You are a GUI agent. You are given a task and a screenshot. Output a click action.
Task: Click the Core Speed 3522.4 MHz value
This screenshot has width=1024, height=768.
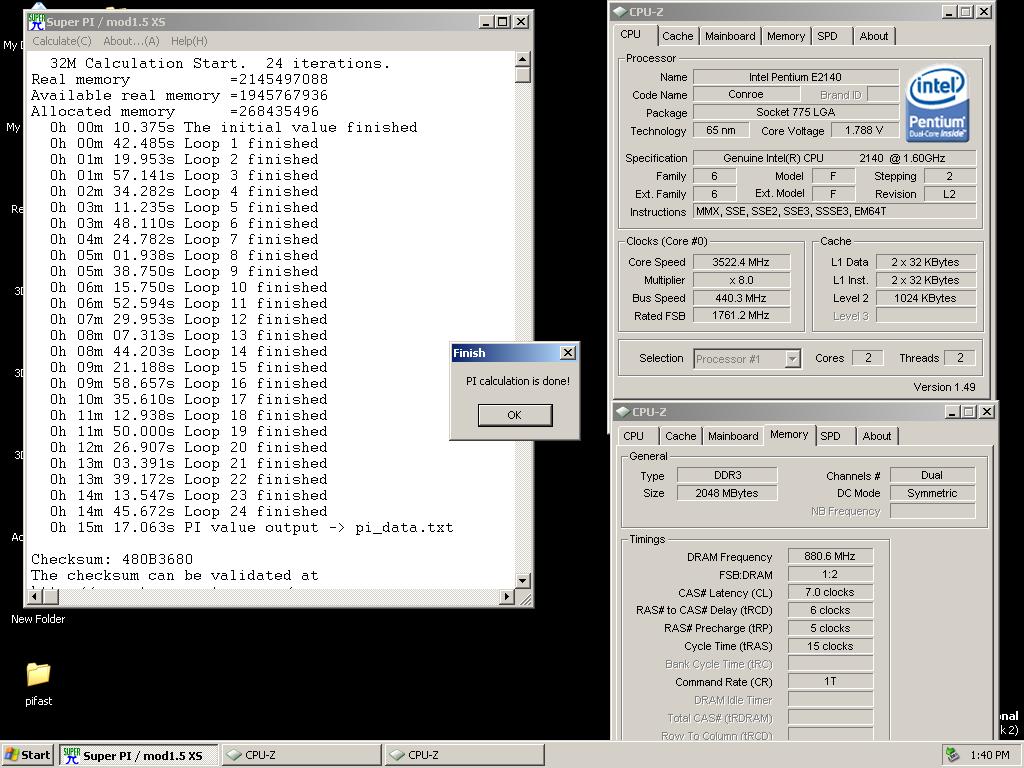click(x=741, y=262)
